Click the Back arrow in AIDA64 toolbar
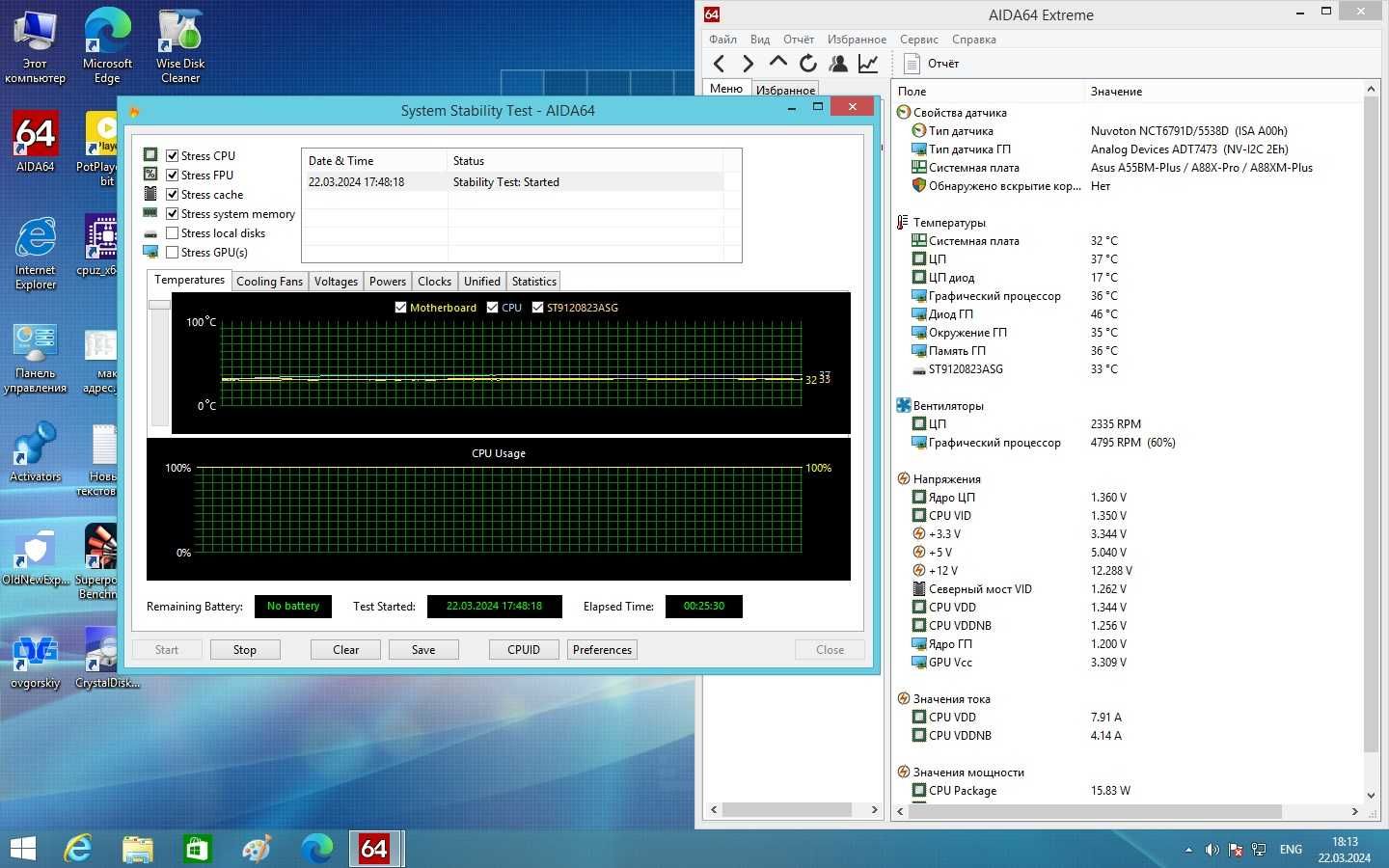Screen dimensions: 1389x868 point(719,64)
